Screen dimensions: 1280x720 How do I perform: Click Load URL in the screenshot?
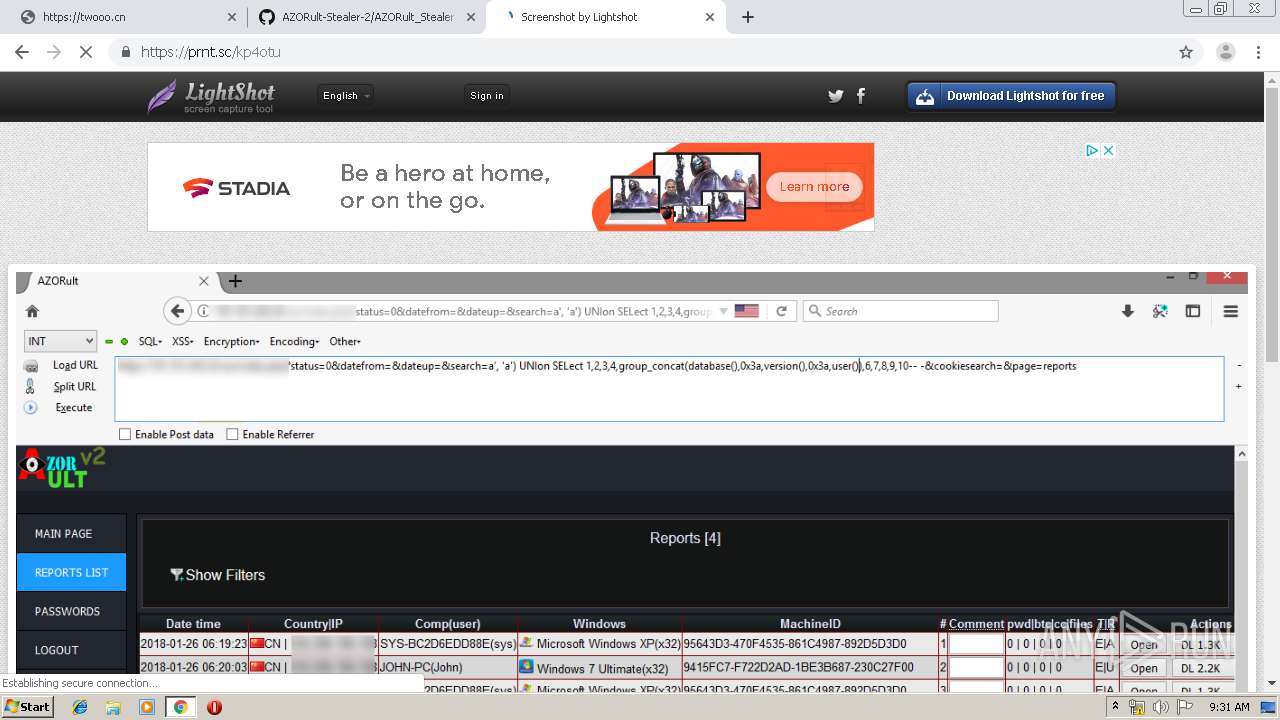click(75, 365)
